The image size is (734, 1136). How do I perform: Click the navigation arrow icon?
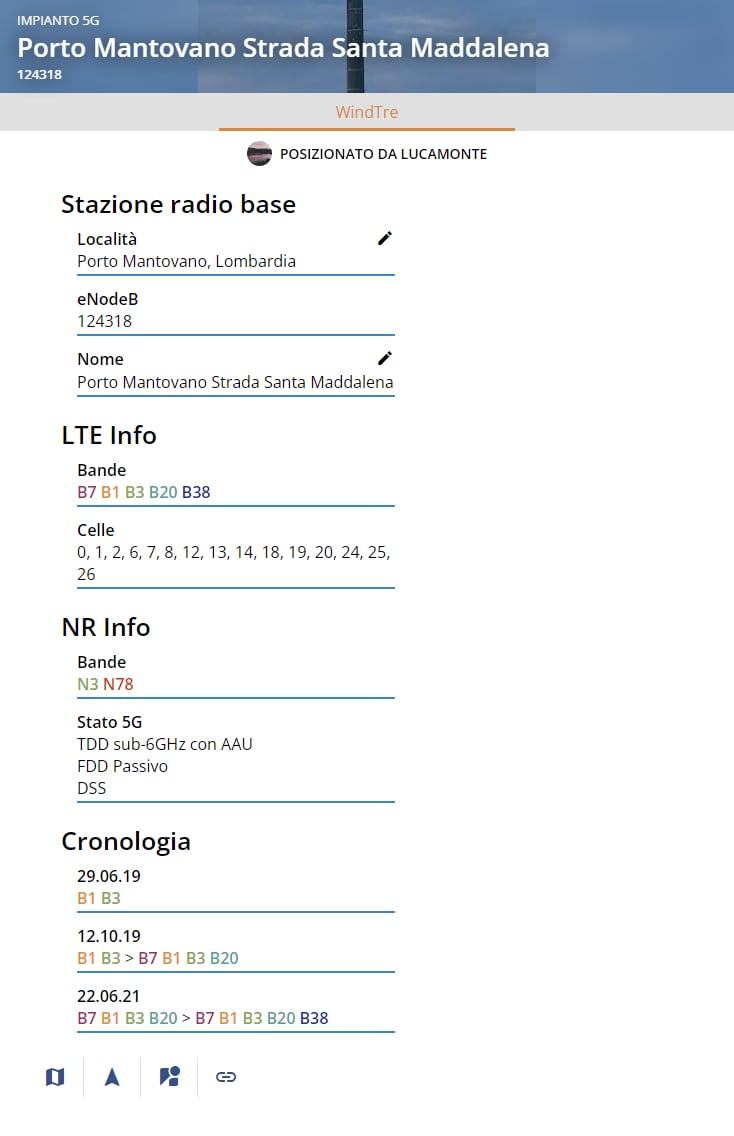coord(112,1077)
